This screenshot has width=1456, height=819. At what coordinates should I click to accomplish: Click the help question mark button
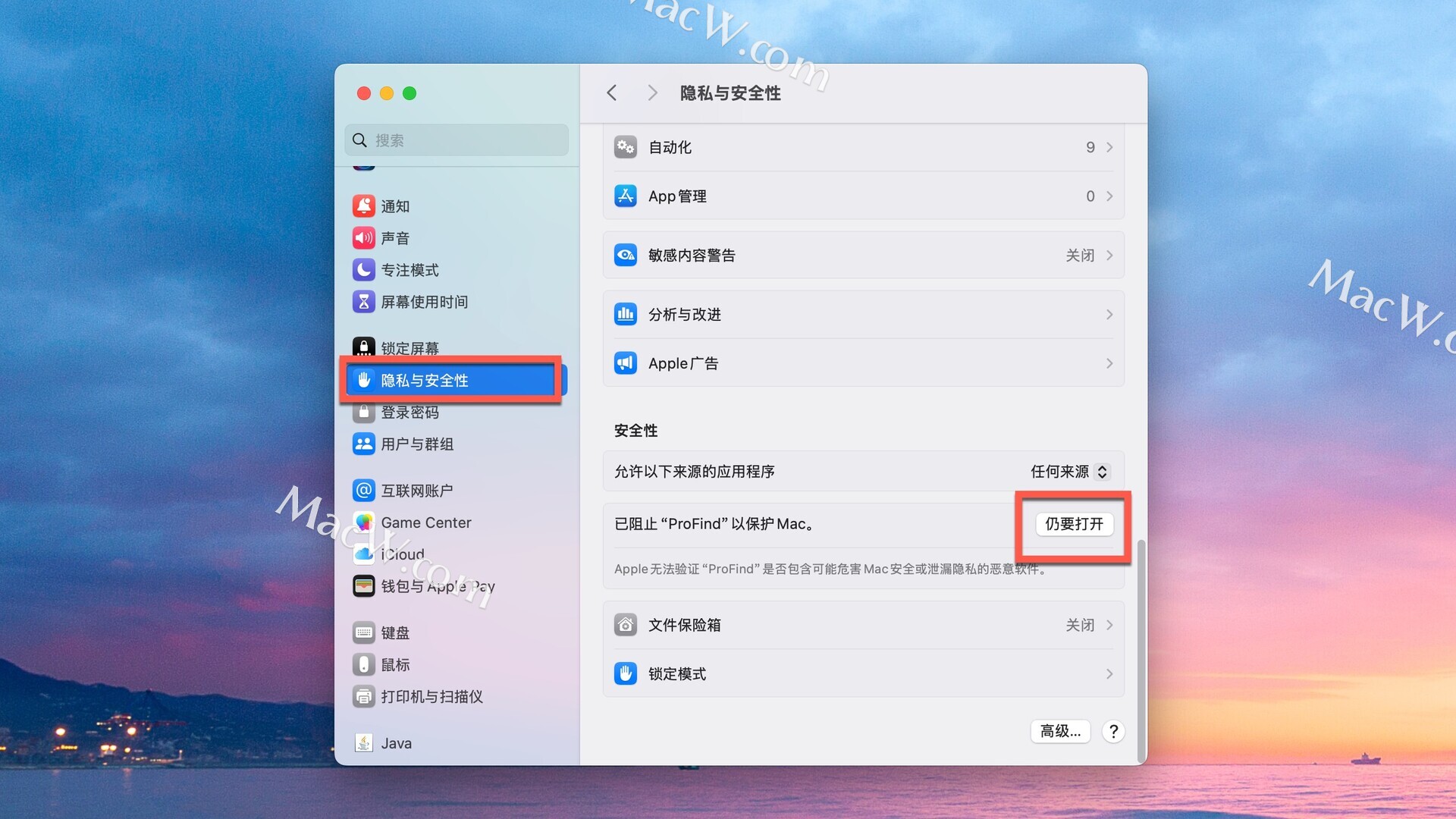(1112, 731)
